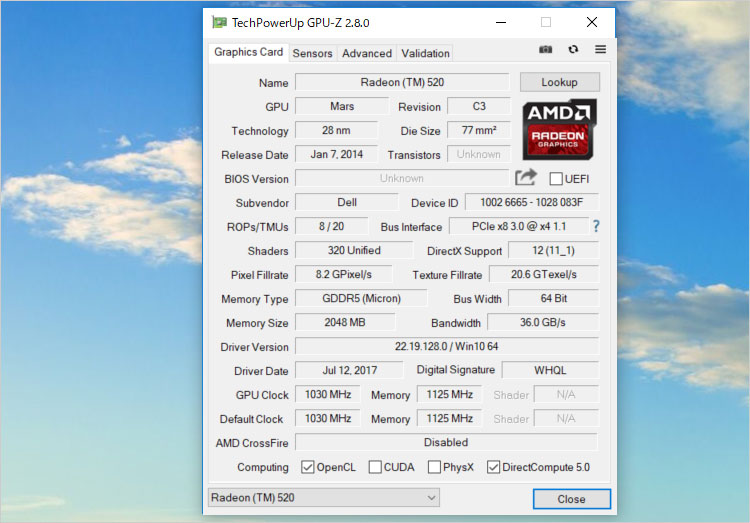This screenshot has width=750, height=523.
Task: Click the AMD Radeon Graphics logo
Action: (x=559, y=129)
